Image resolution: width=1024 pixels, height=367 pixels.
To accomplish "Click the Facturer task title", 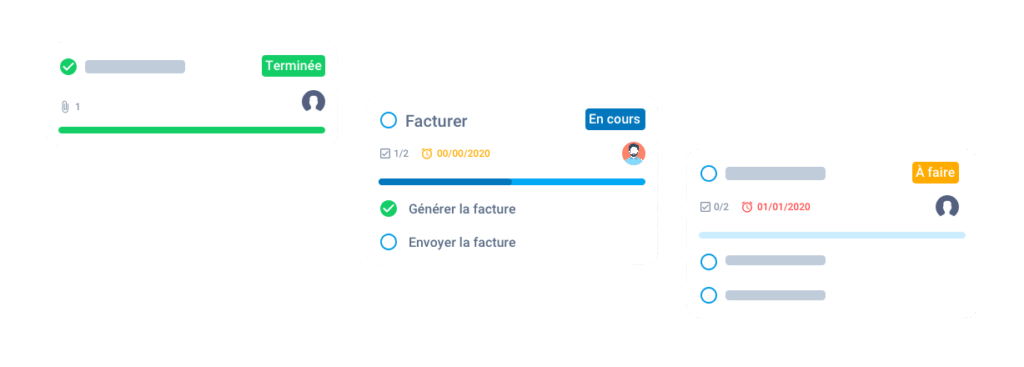I will [x=436, y=121].
